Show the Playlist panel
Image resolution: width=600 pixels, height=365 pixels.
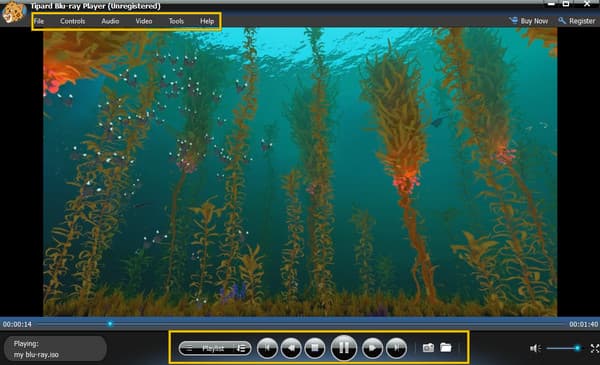coord(207,348)
